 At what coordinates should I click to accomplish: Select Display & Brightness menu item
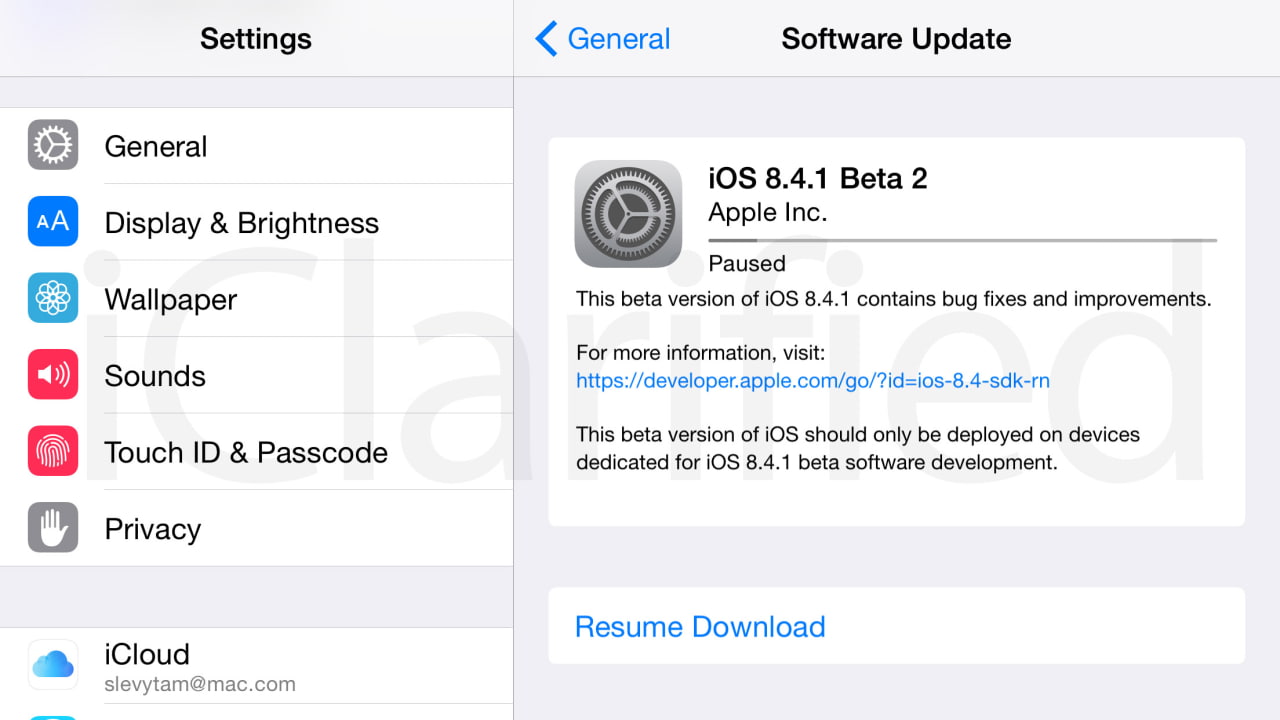pyautogui.click(x=241, y=223)
